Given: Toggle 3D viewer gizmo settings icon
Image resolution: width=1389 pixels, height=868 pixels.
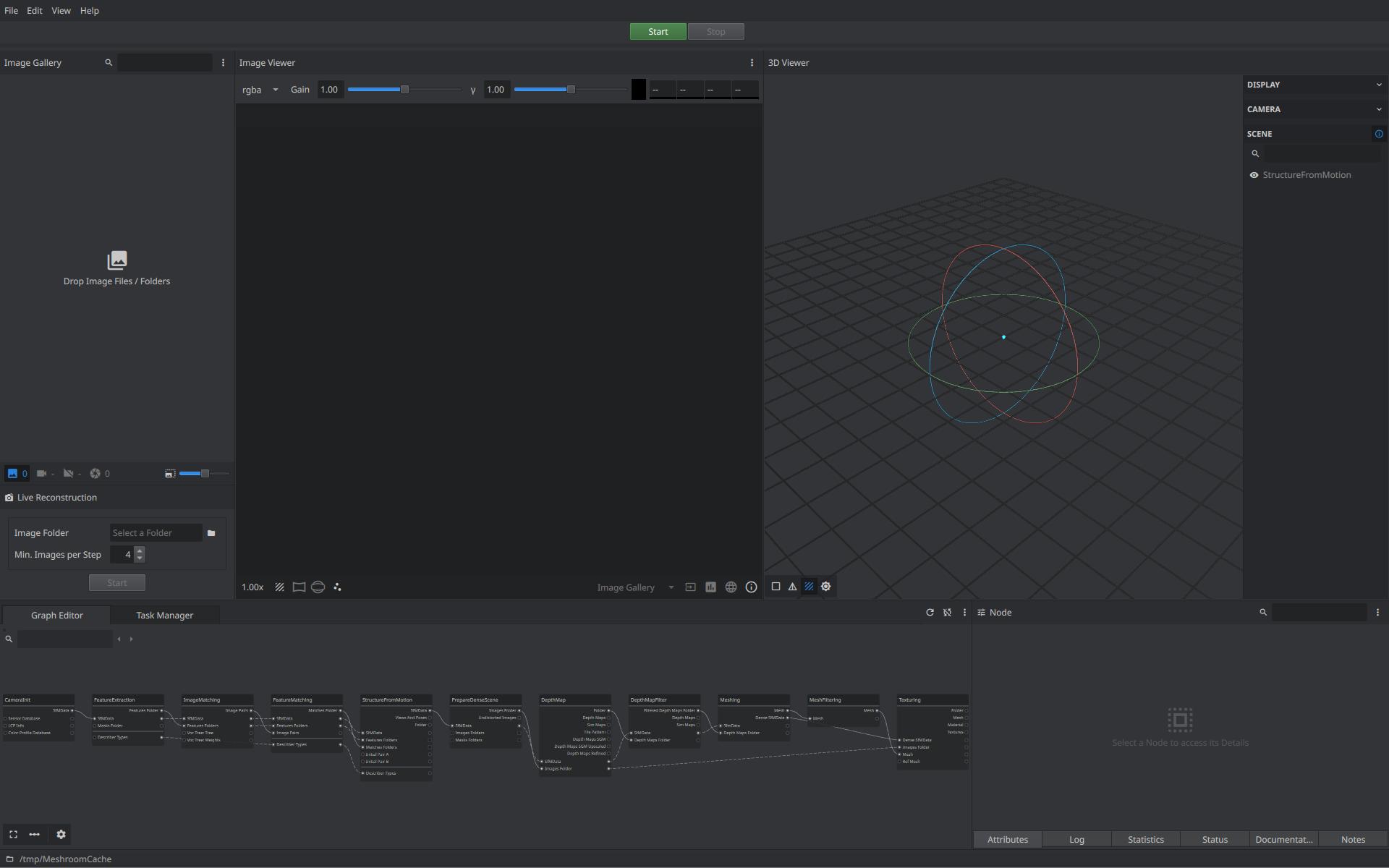Looking at the screenshot, I should tap(825, 587).
